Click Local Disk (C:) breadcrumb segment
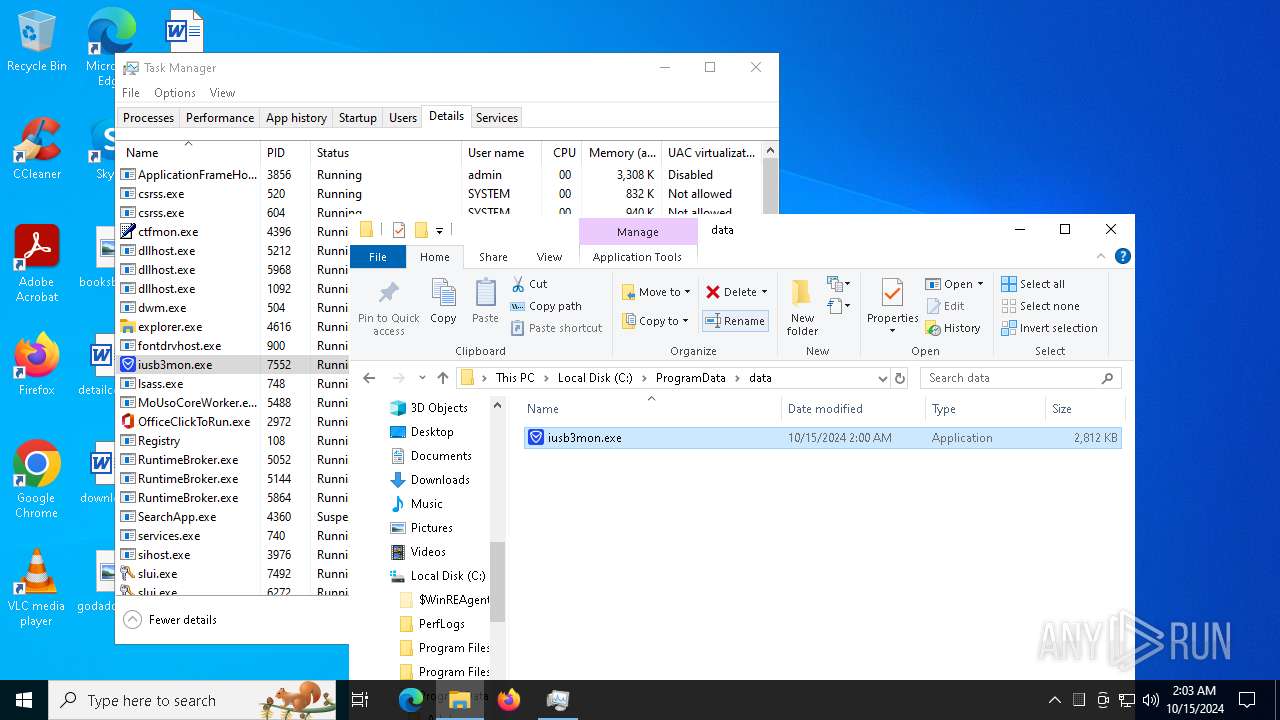This screenshot has width=1280, height=720. pyautogui.click(x=596, y=378)
